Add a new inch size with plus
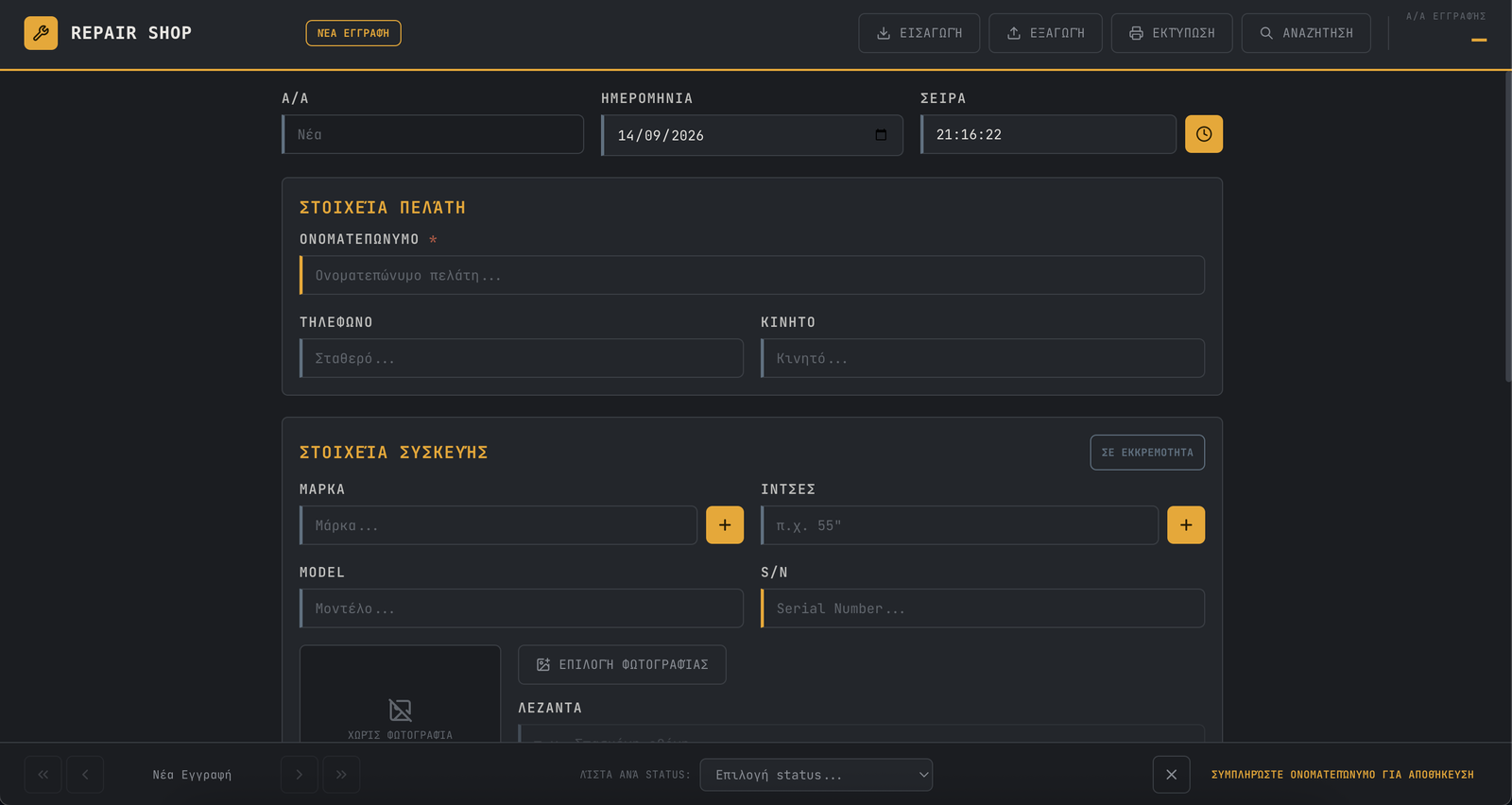Screen dimensions: 1512x805 point(1186,525)
